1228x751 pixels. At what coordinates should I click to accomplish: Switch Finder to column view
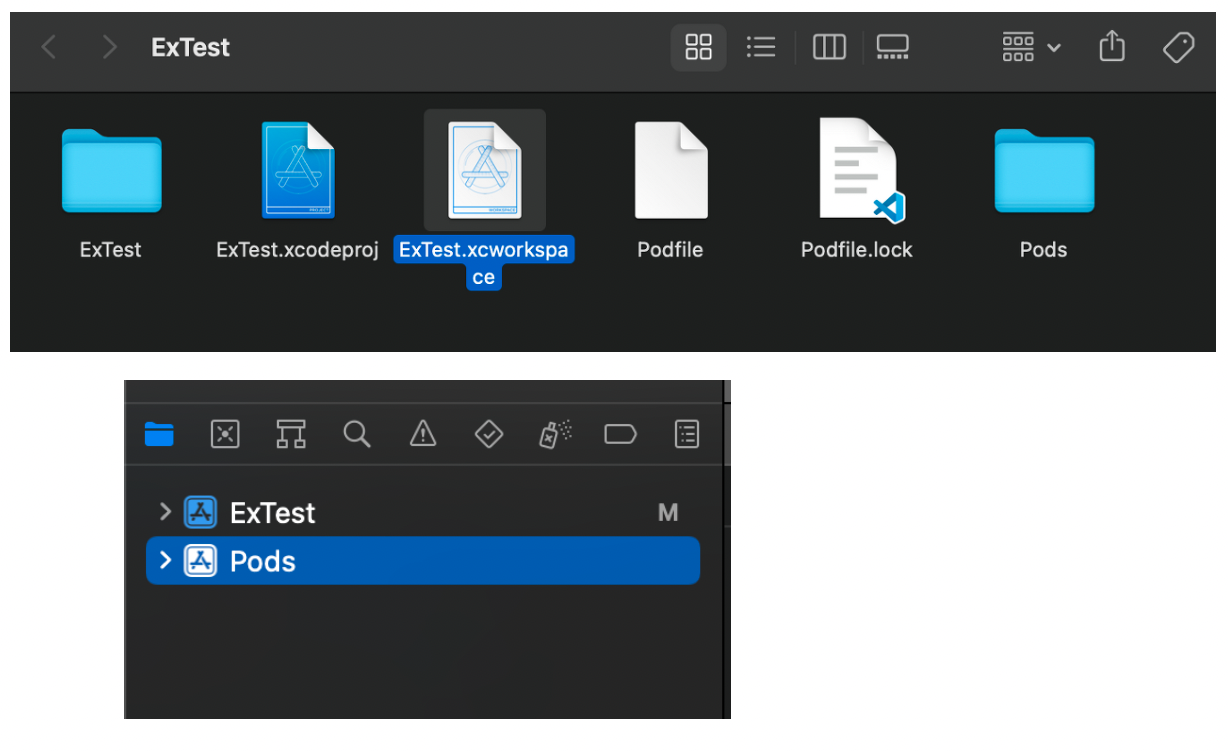pos(829,47)
